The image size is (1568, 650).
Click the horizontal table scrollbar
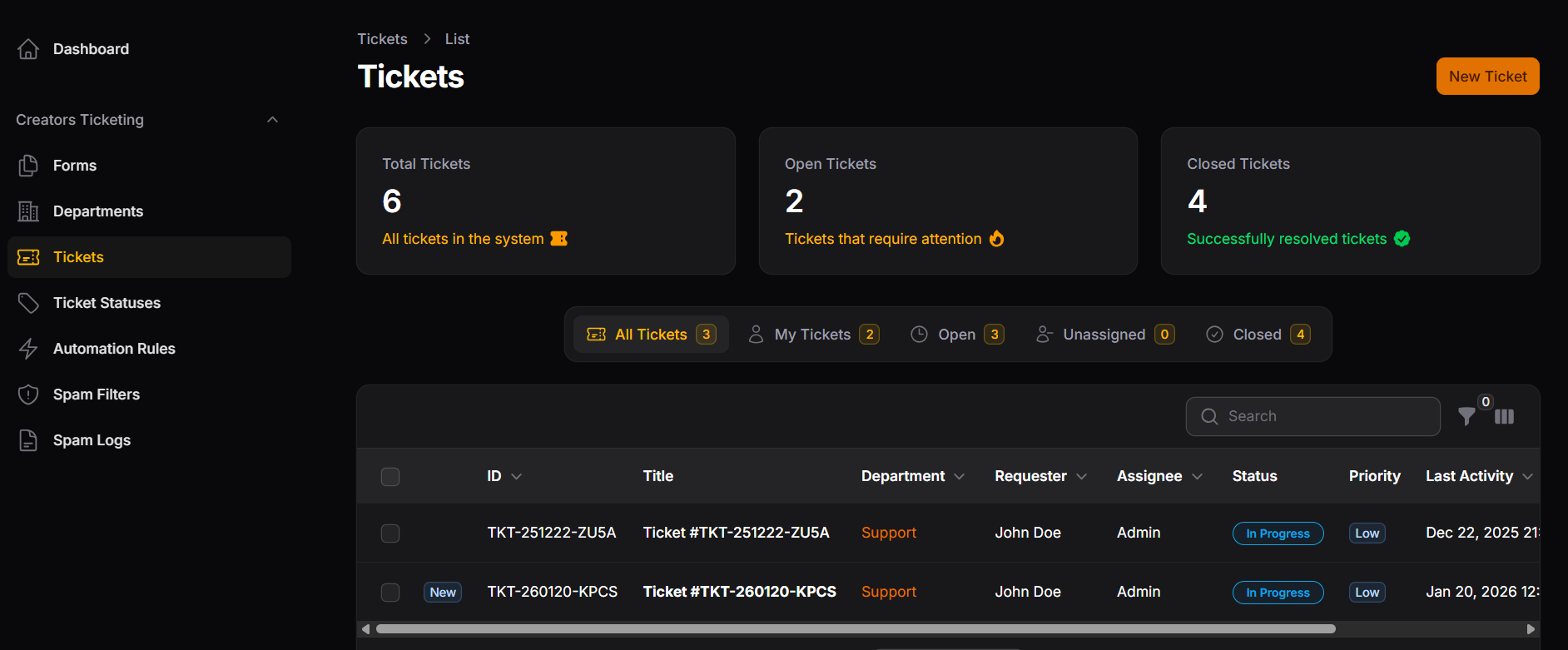pos(856,629)
